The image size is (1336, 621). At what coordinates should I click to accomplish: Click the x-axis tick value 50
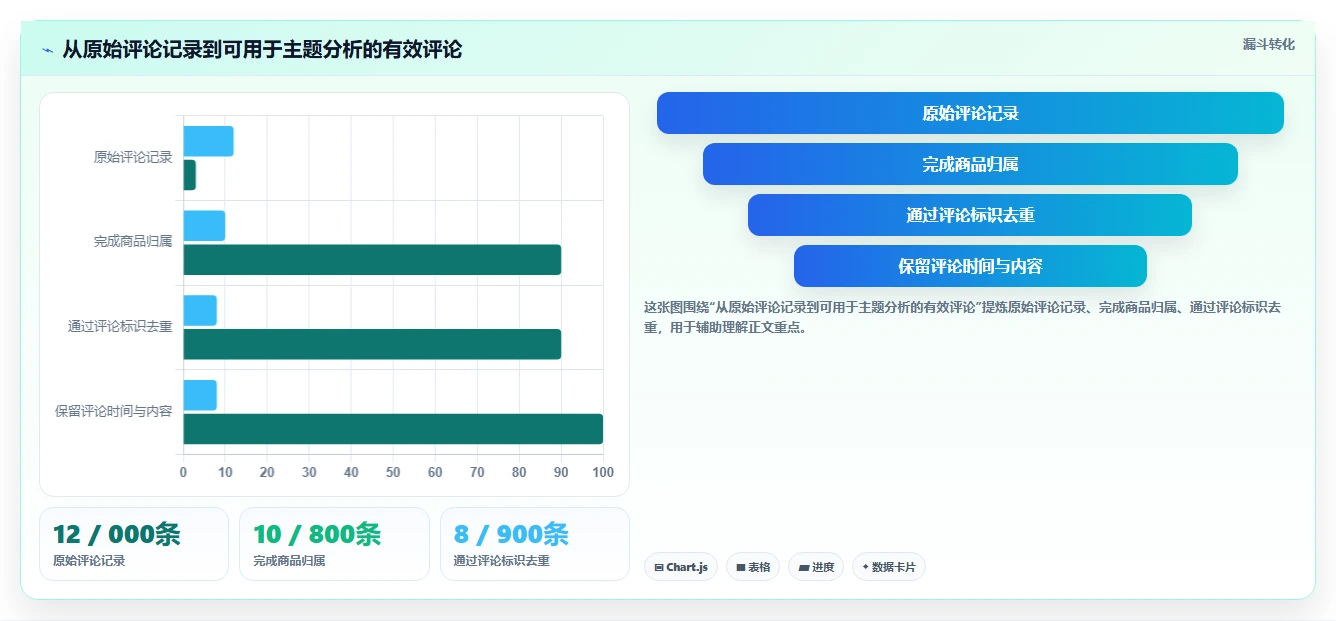393,472
